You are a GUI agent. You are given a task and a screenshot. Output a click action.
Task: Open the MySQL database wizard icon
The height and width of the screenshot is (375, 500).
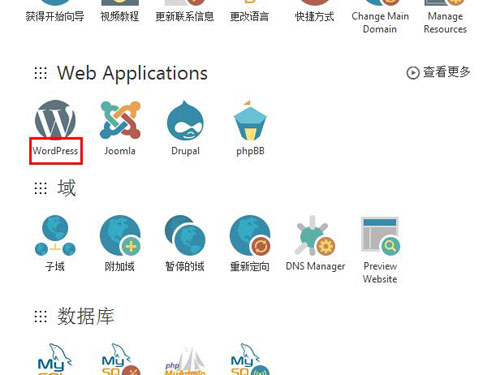pyautogui.click(x=120, y=359)
